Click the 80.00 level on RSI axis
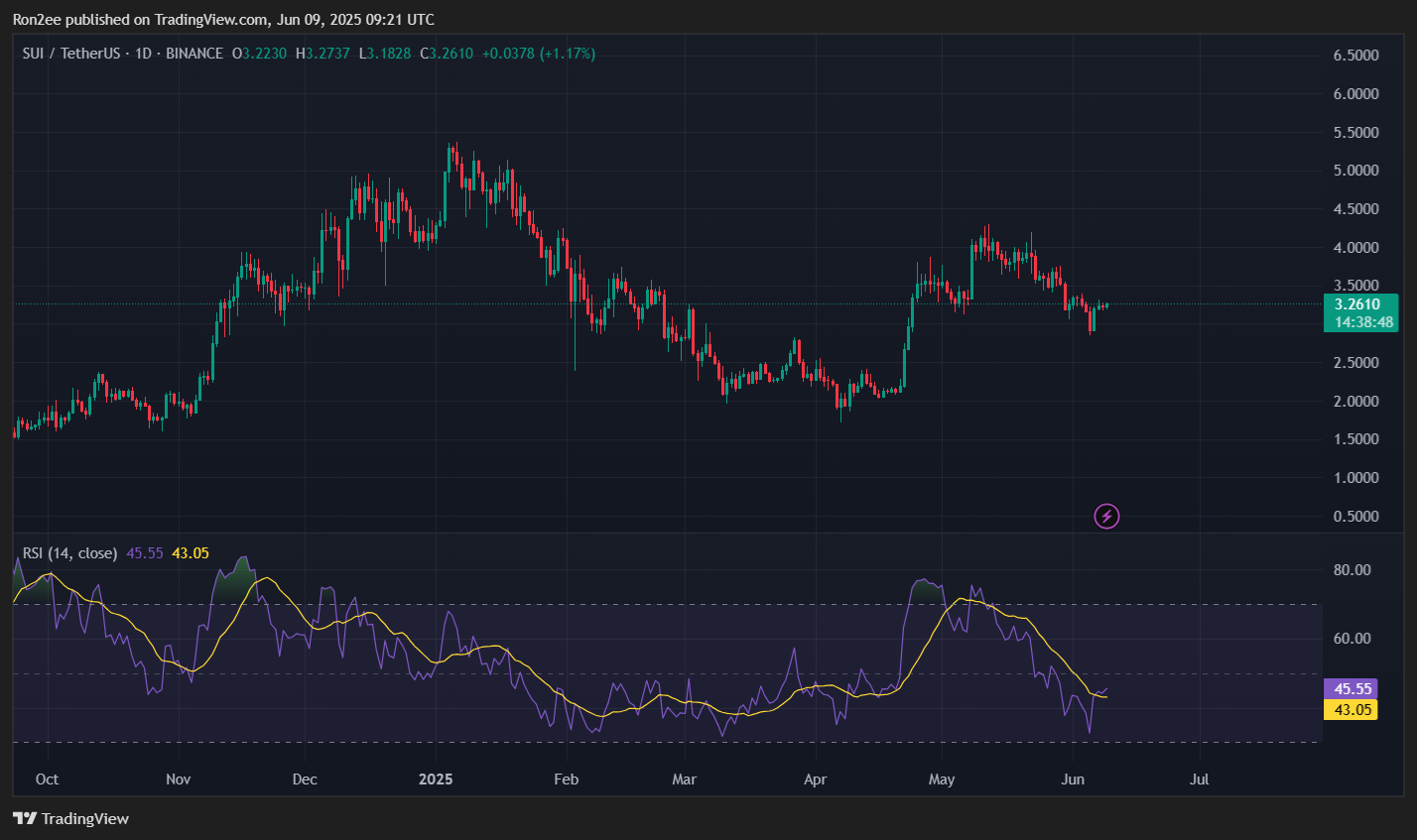The height and width of the screenshot is (840, 1417). (1352, 570)
